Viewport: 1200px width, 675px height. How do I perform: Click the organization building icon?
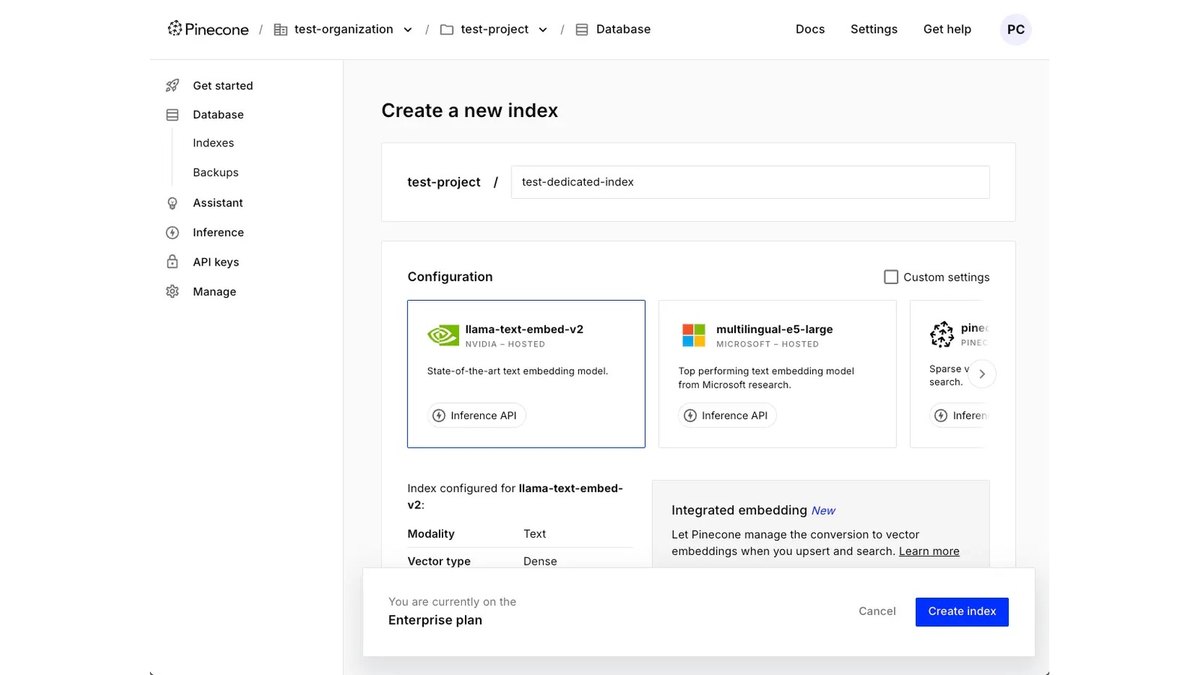(280, 30)
